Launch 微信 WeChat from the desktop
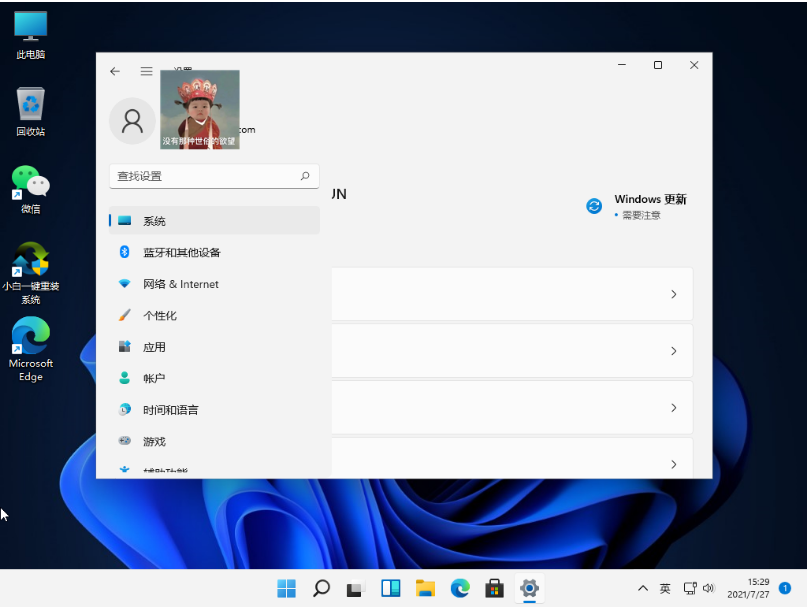Image resolution: width=807 pixels, height=610 pixels. [31, 187]
